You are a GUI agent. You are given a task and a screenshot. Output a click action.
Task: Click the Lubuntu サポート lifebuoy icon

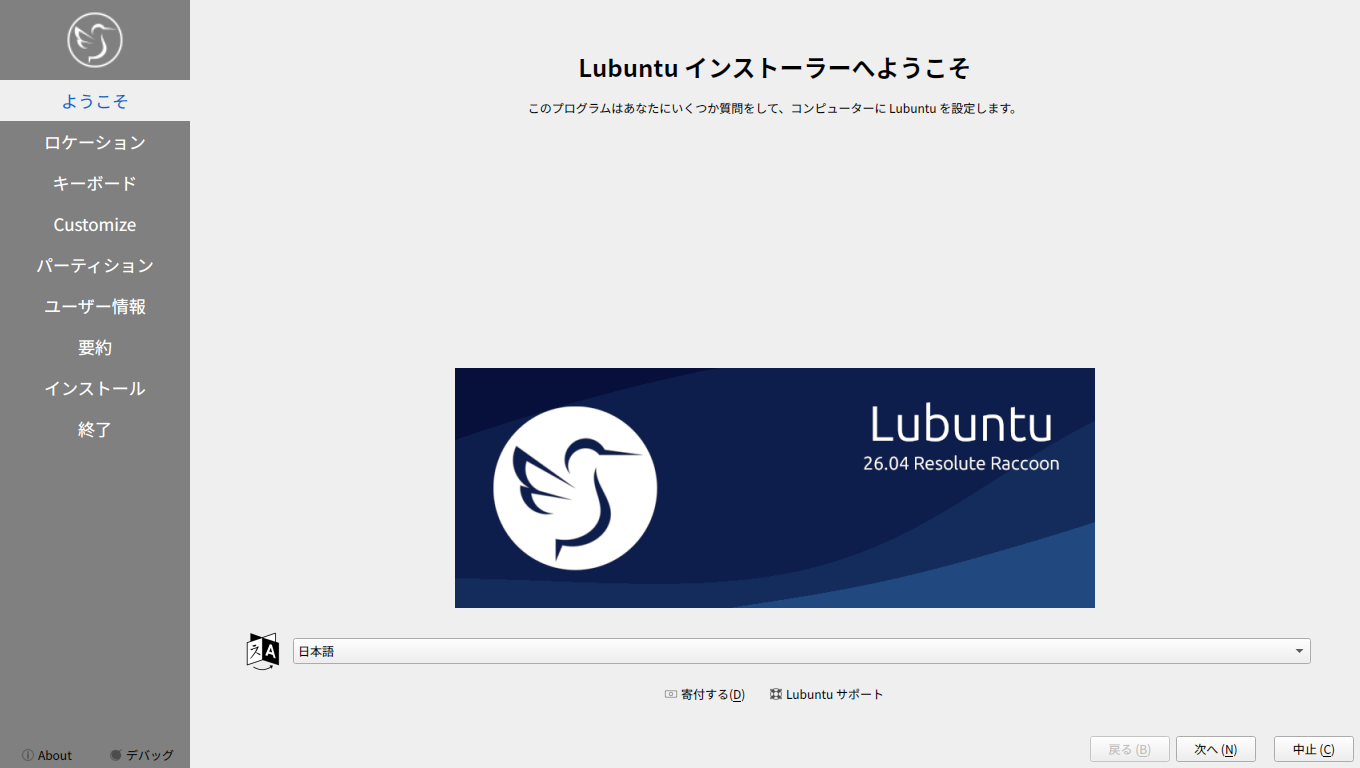(x=776, y=694)
